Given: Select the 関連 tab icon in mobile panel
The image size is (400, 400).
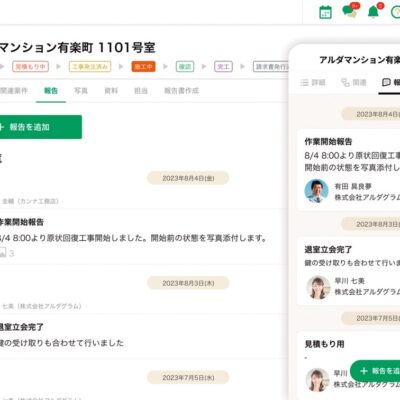Looking at the screenshot, I should [x=345, y=82].
